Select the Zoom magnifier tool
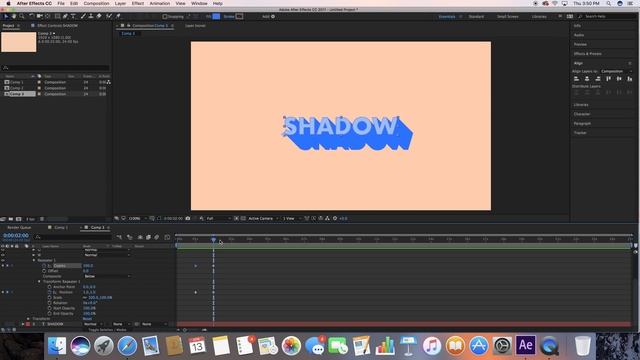Viewport: 640px width, 360px height. pyautogui.click(x=22, y=16)
